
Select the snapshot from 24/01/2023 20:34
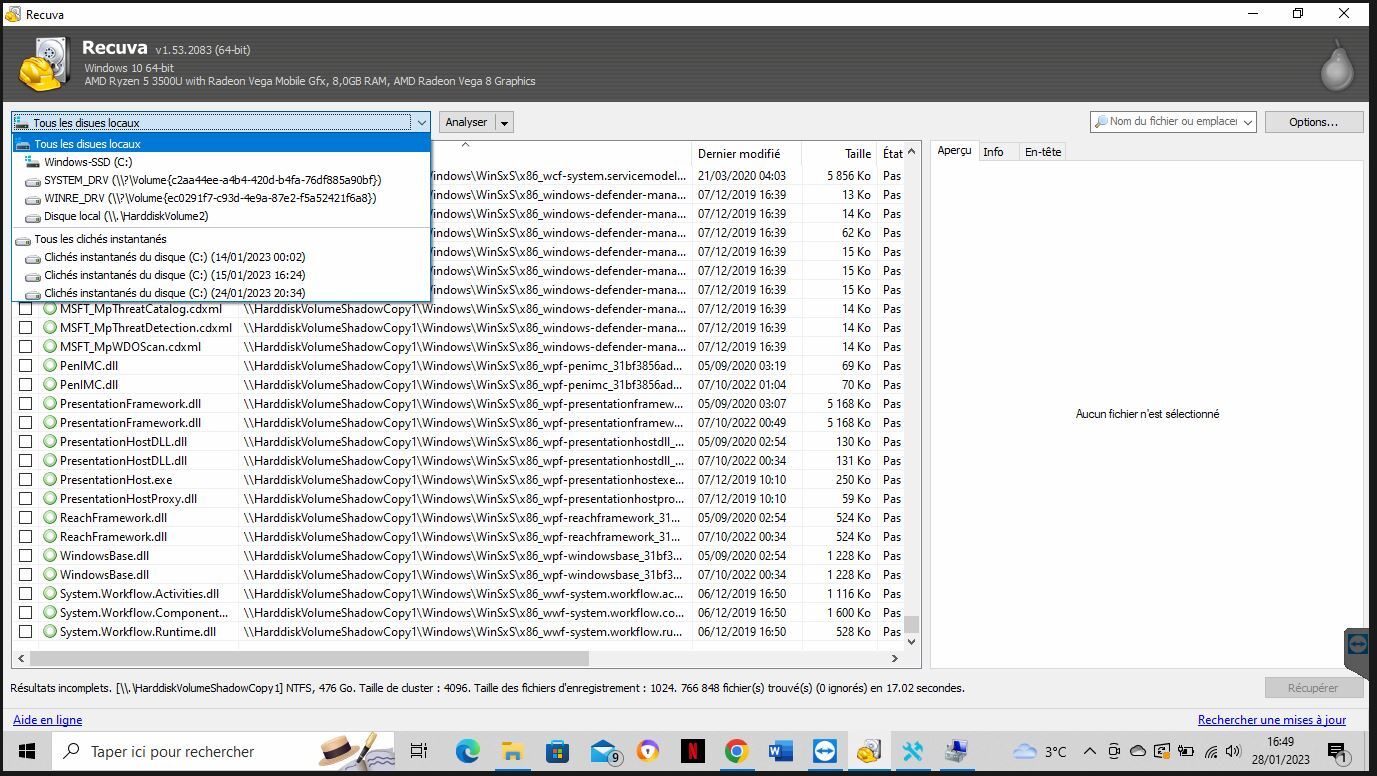[x=221, y=293]
